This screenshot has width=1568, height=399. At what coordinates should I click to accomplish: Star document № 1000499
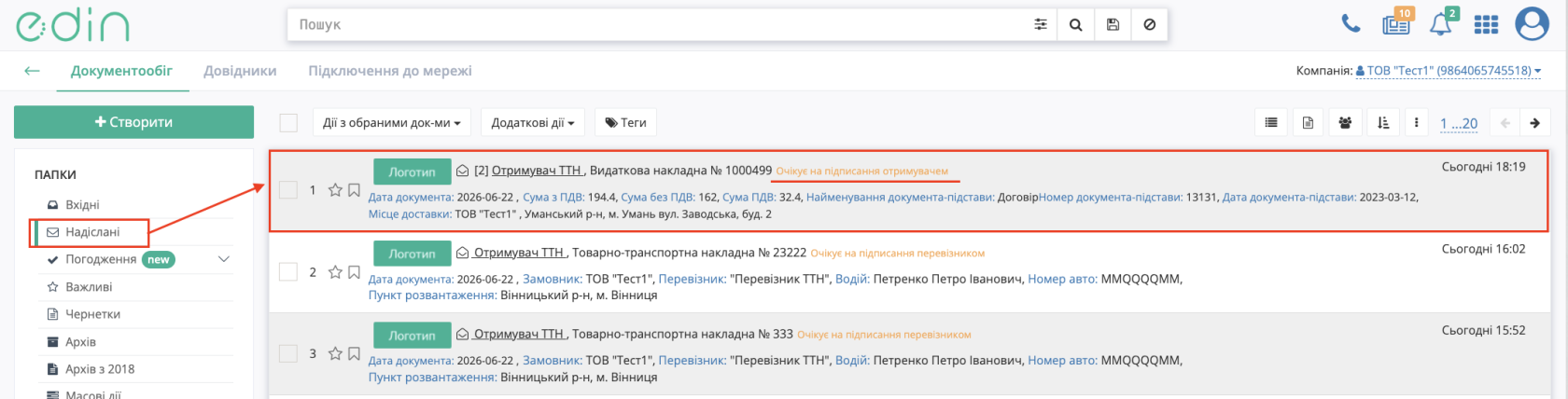coord(335,190)
